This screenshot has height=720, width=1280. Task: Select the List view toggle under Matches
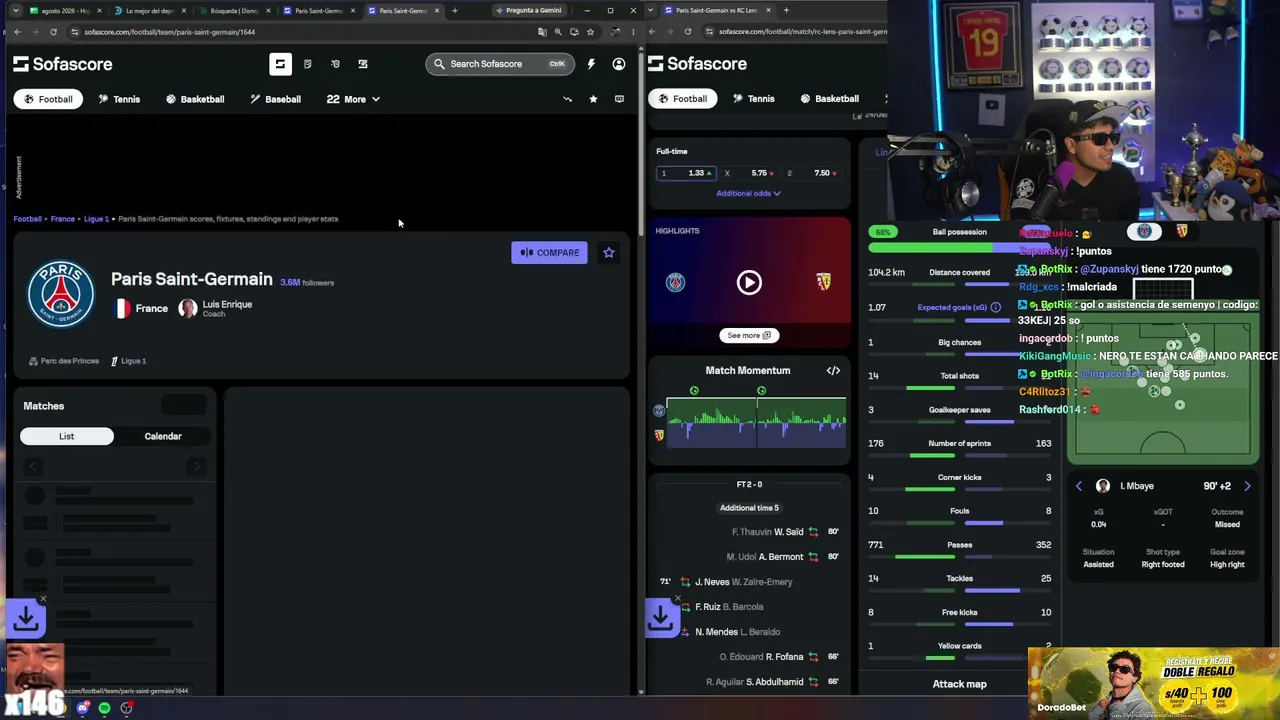point(66,436)
